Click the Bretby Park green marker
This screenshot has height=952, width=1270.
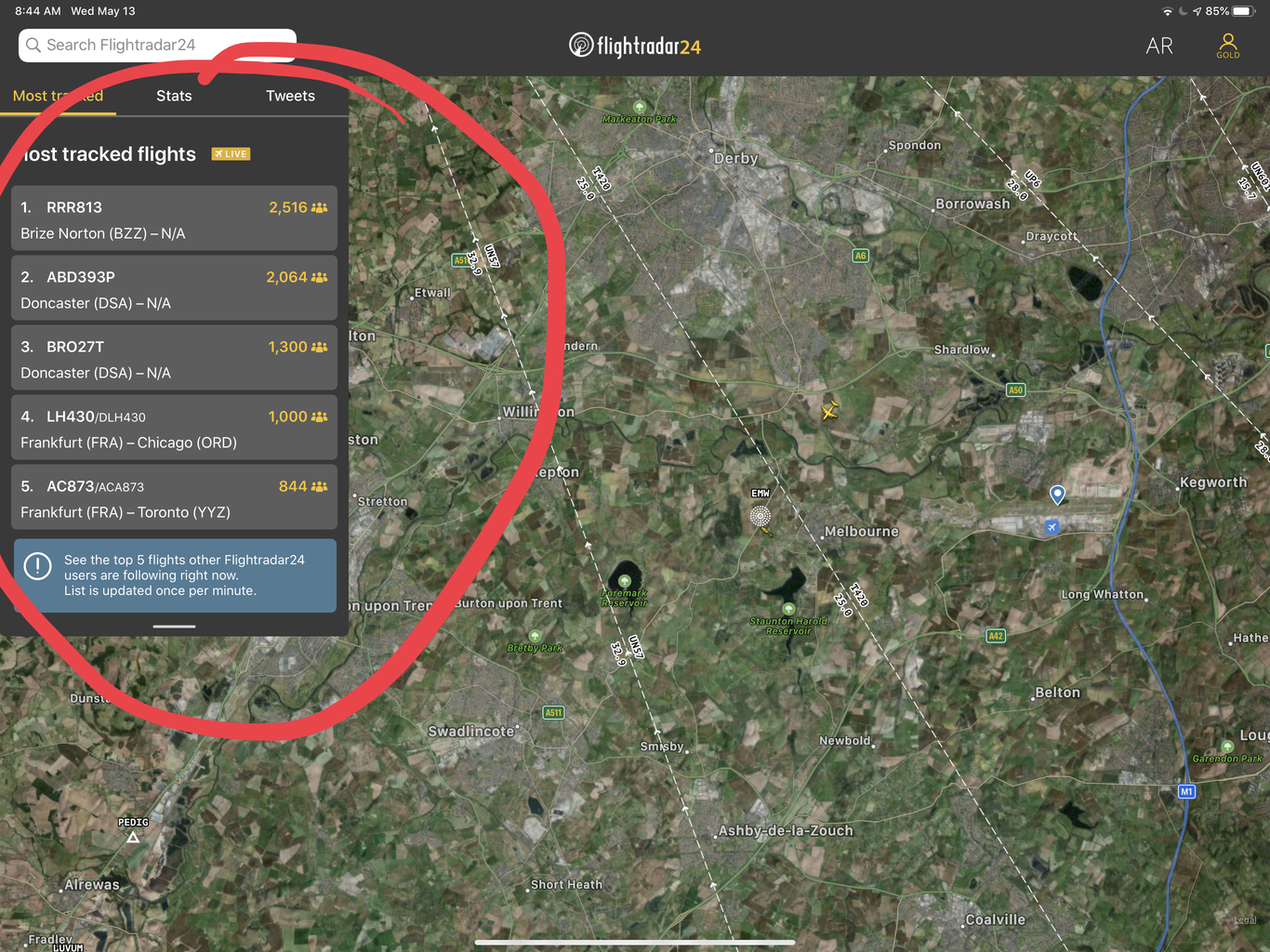535,637
